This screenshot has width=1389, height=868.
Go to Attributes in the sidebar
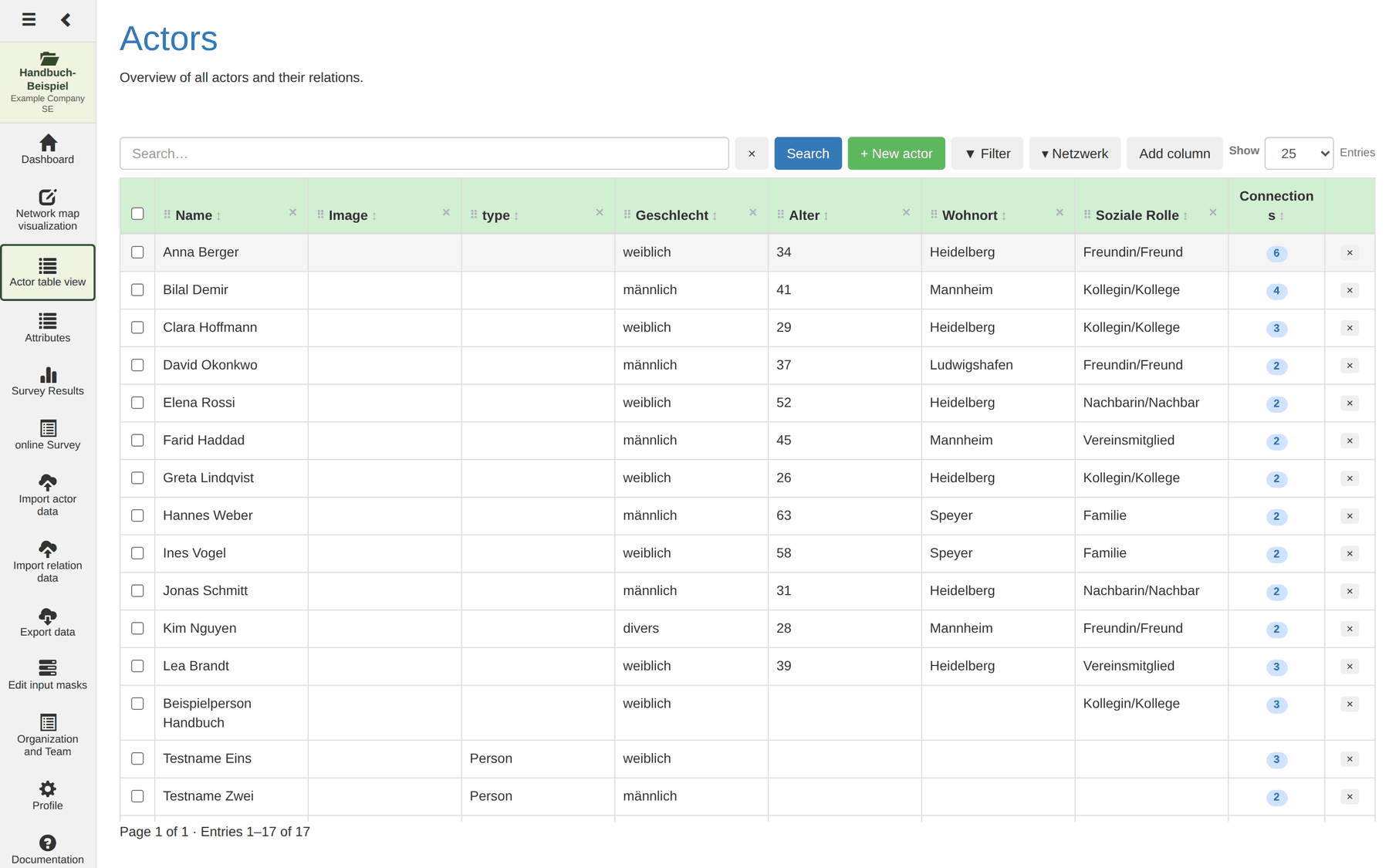click(x=48, y=327)
